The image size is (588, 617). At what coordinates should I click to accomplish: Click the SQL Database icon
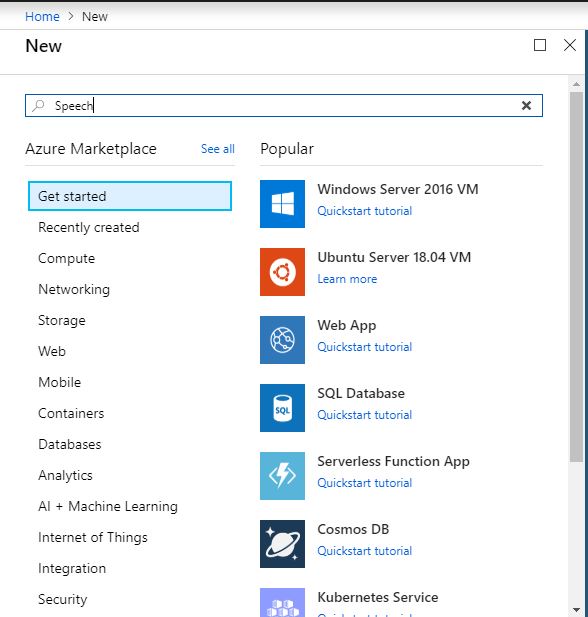point(282,408)
